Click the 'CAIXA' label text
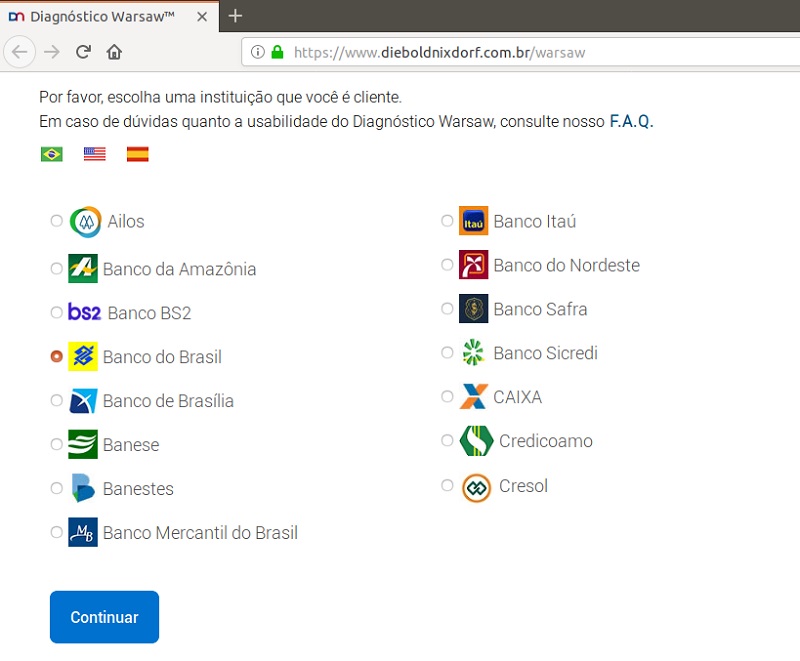The height and width of the screenshot is (661, 800). click(517, 397)
